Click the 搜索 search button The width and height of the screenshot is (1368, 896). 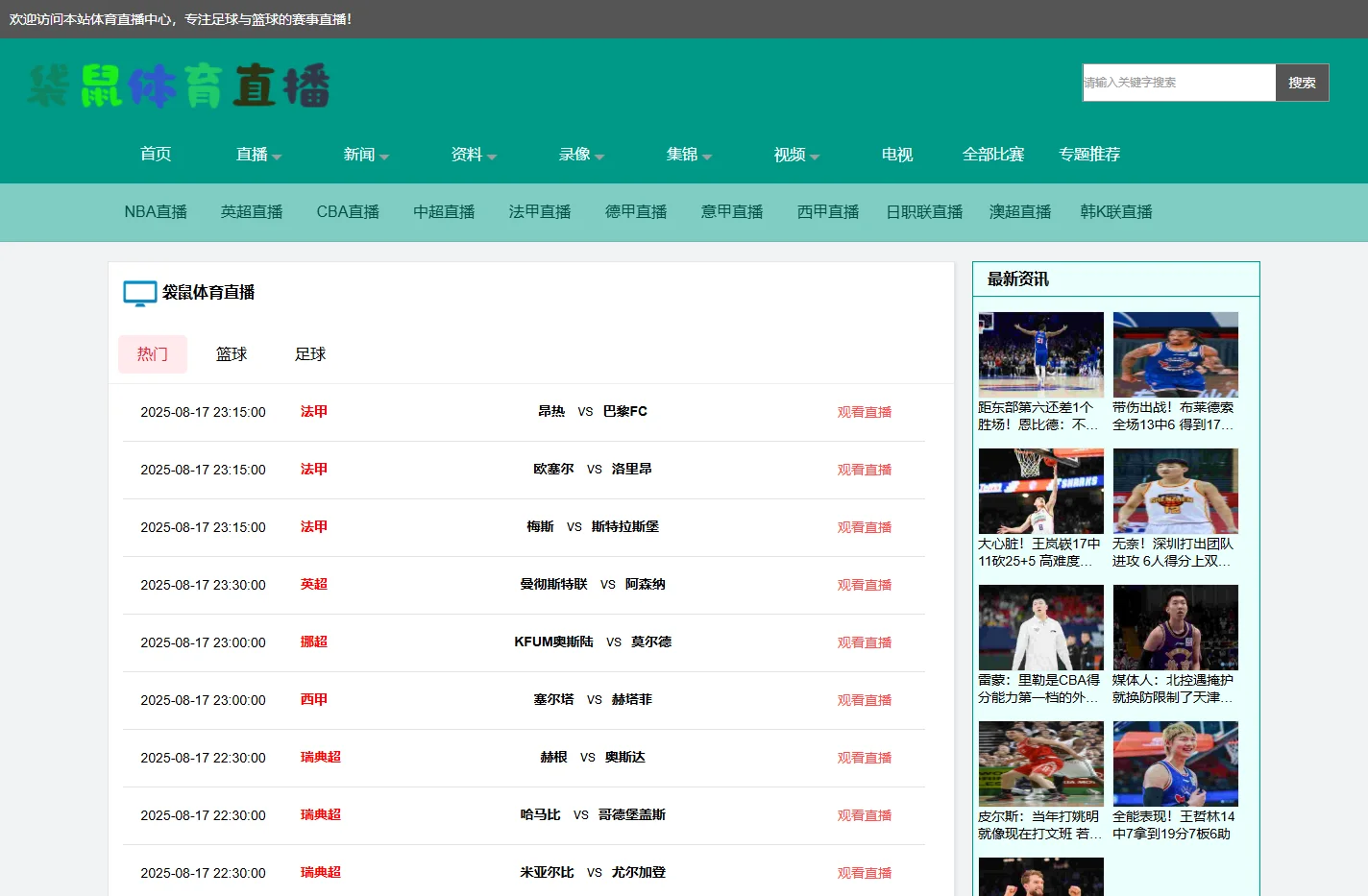1302,83
